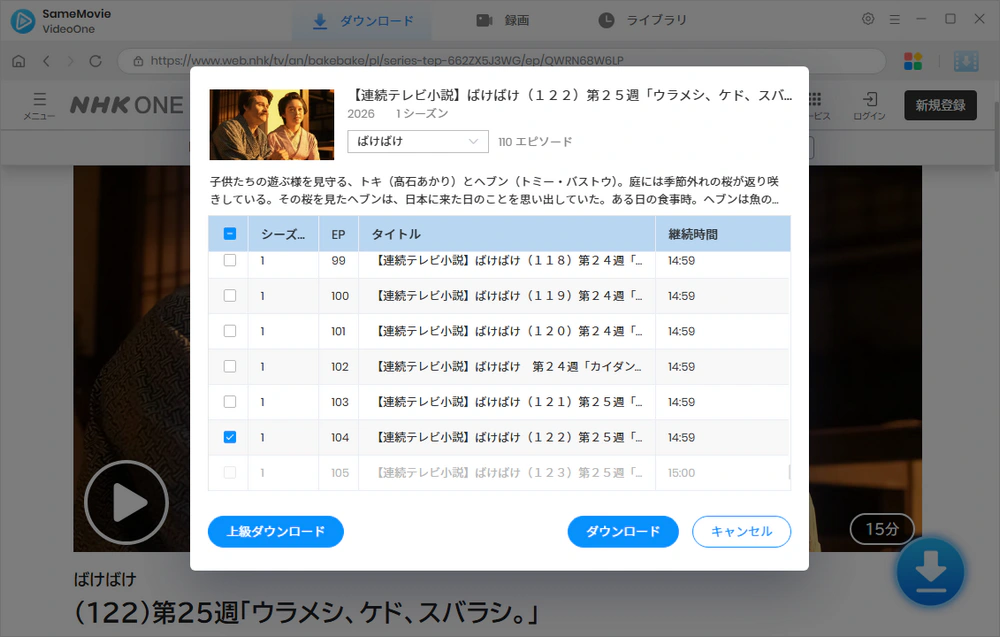The height and width of the screenshot is (637, 1000).
Task: Open the colorful grid extensions icon
Action: click(x=913, y=61)
